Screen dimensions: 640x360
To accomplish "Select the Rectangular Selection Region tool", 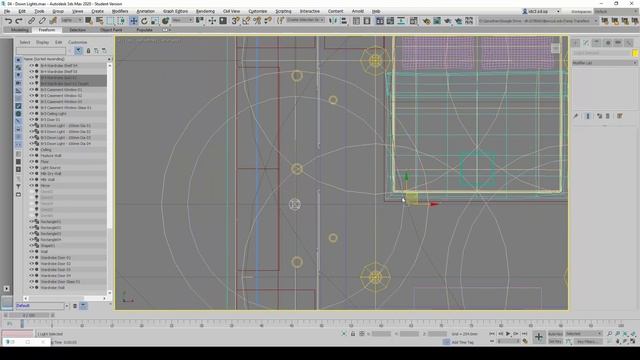I will [x=110, y=20].
